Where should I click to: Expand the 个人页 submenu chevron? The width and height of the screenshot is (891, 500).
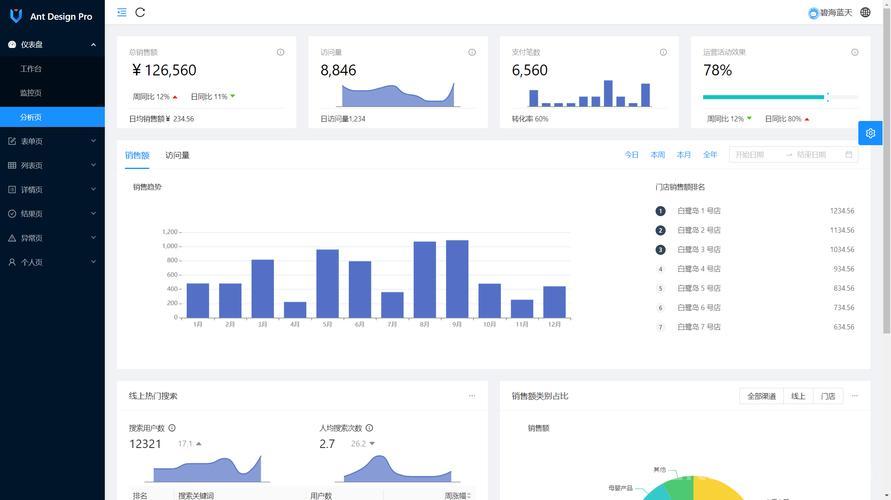(93, 262)
